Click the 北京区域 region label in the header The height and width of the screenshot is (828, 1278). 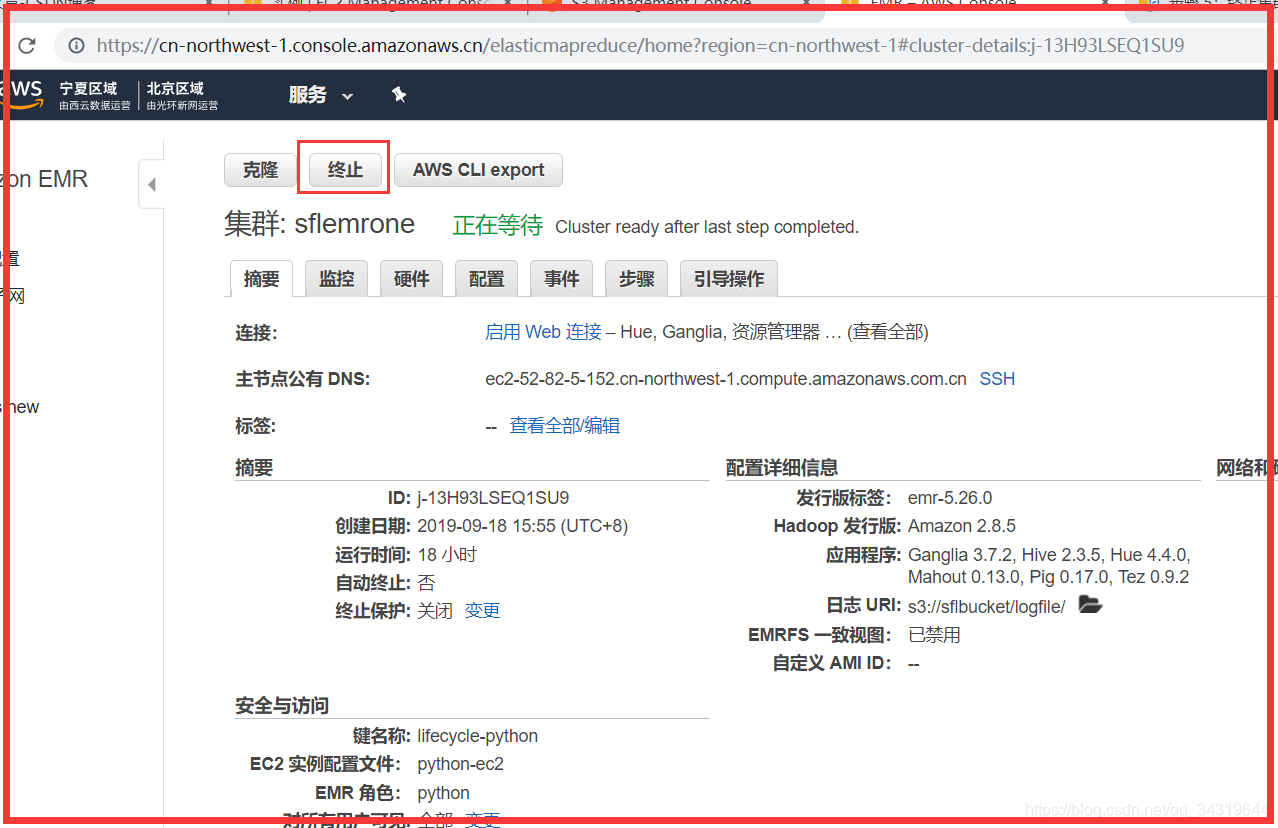[x=175, y=88]
